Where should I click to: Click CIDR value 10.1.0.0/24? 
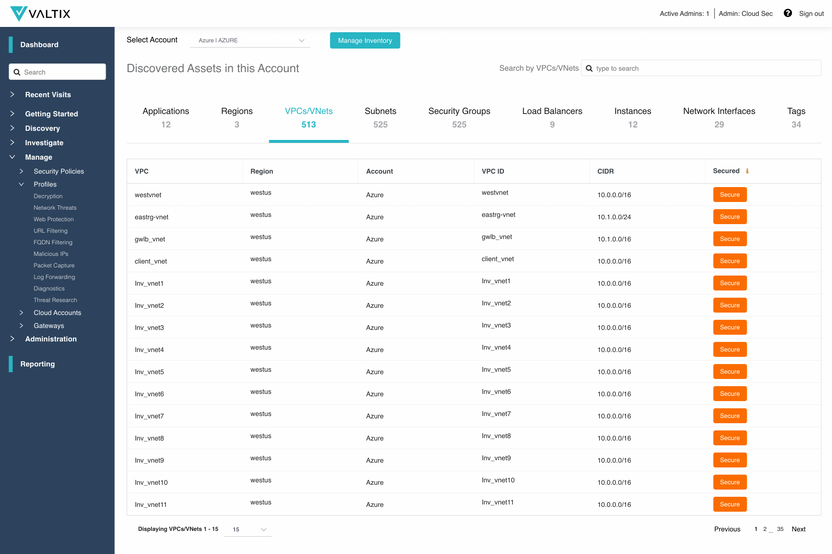(614, 217)
